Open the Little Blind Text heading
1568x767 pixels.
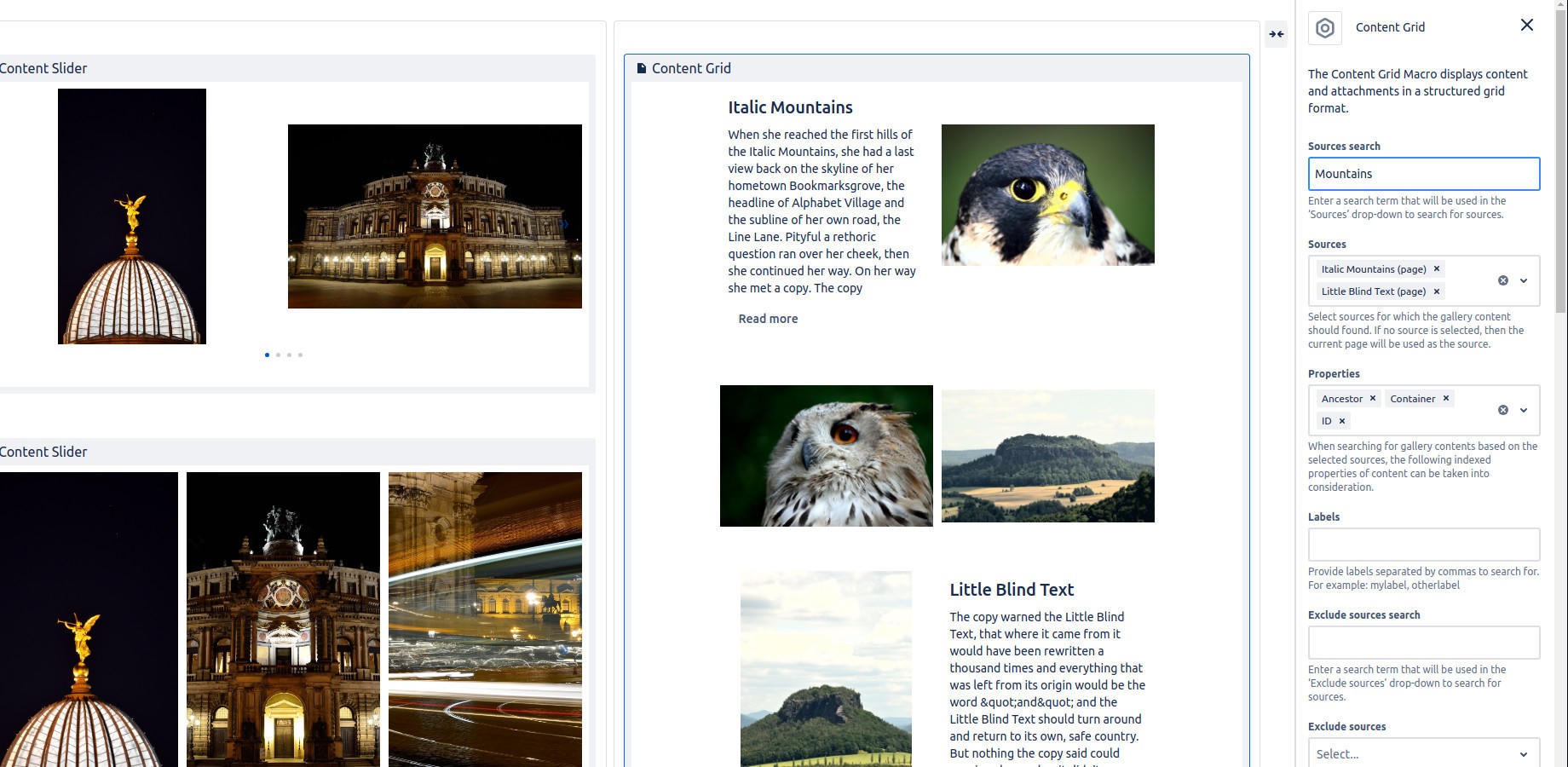coord(1012,590)
